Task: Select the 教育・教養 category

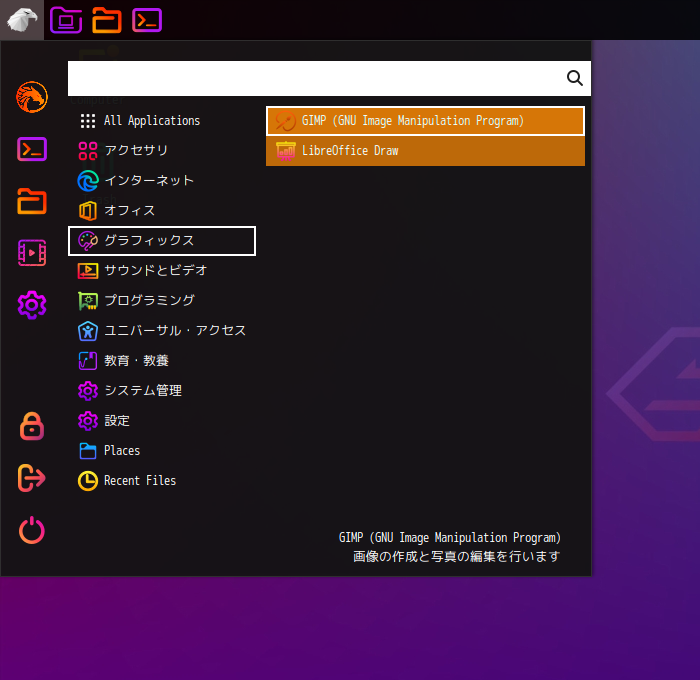Action: tap(162, 361)
